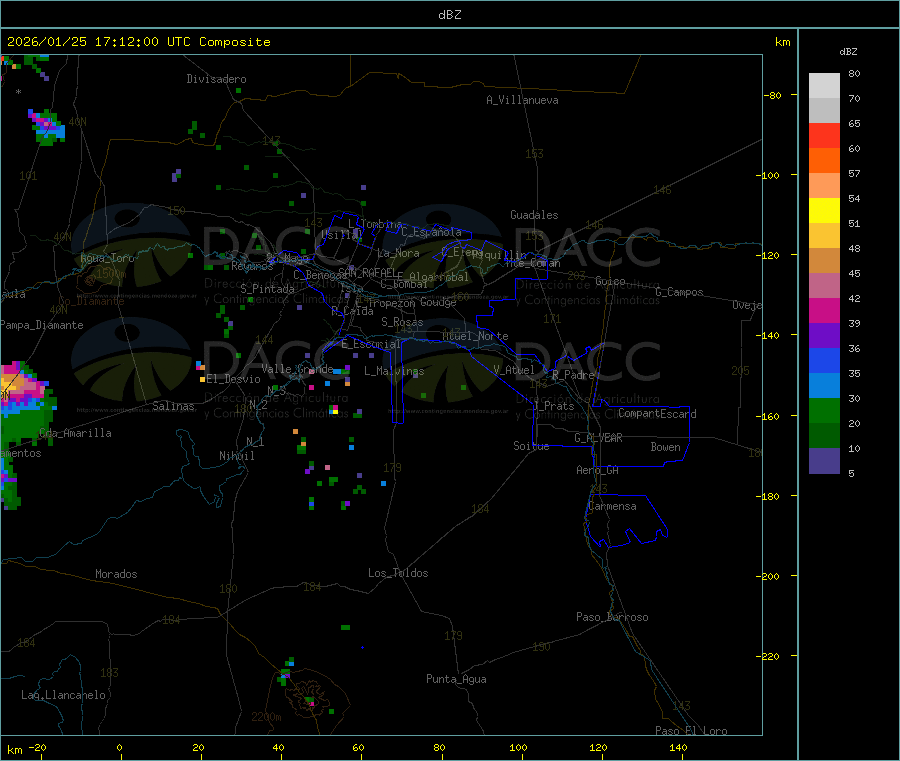Screen dimensions: 900x761
Task: Select the top light gray legend swatch
Action: click(824, 85)
